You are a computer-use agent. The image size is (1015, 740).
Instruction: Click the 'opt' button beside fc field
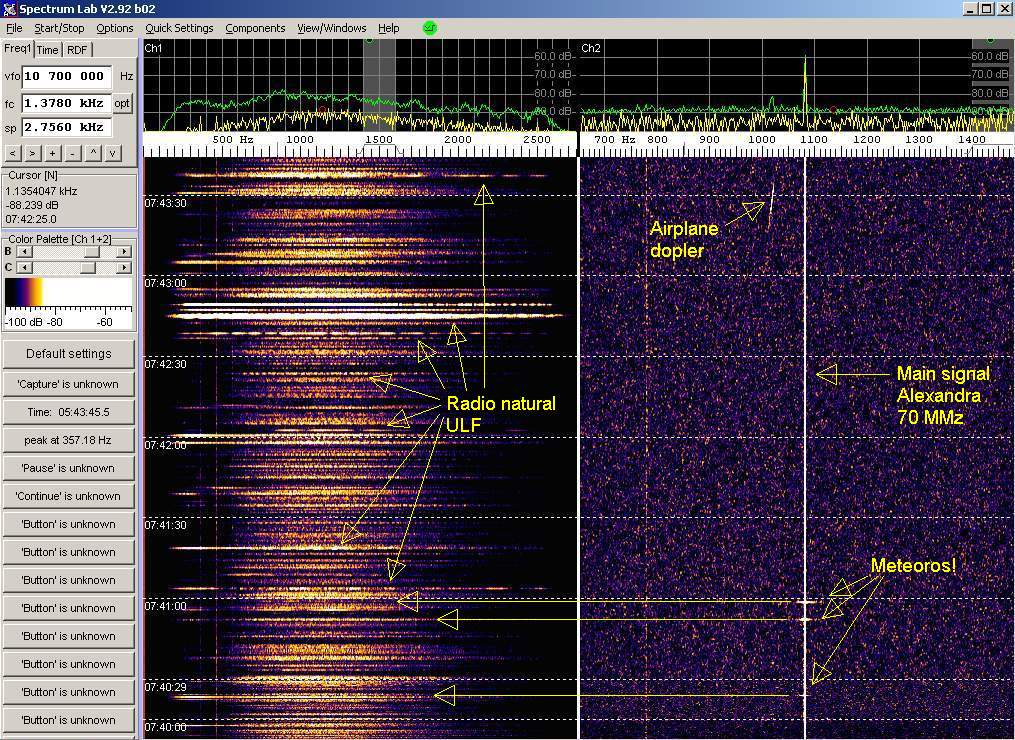click(121, 103)
